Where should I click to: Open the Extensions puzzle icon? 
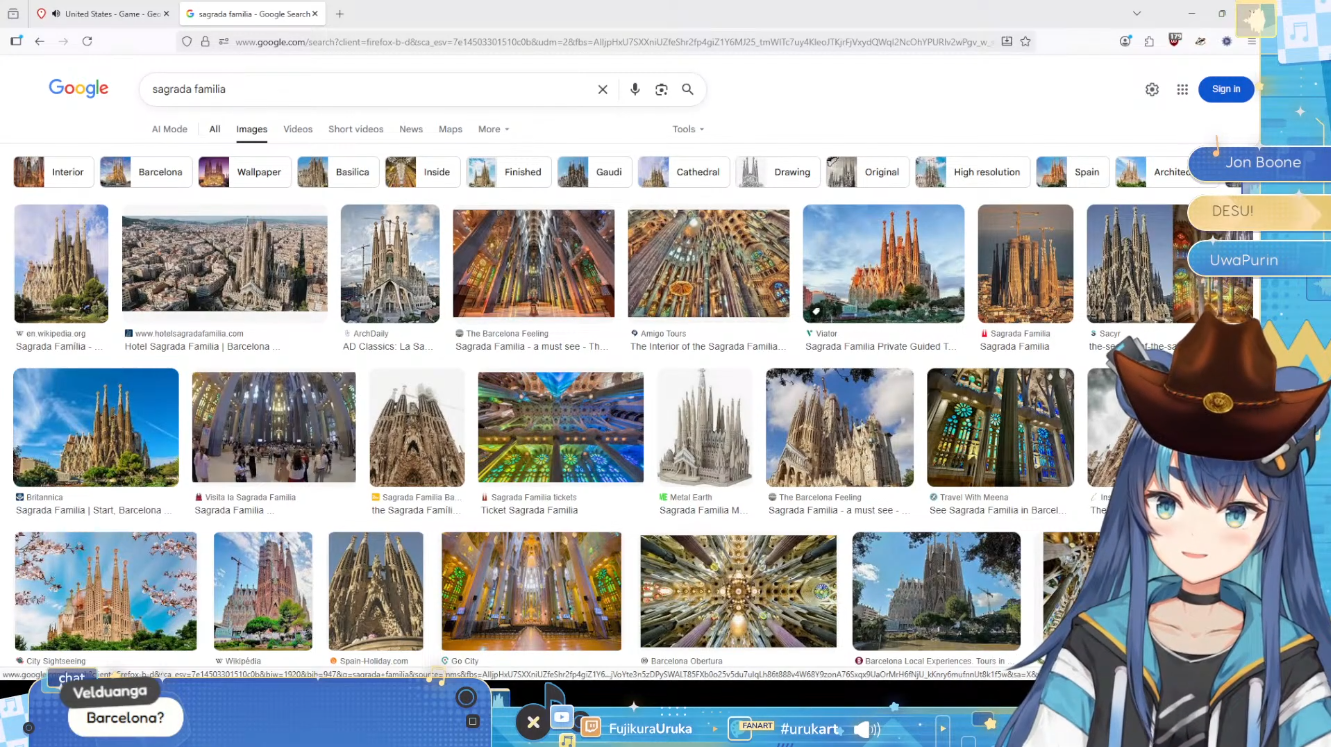1149,41
